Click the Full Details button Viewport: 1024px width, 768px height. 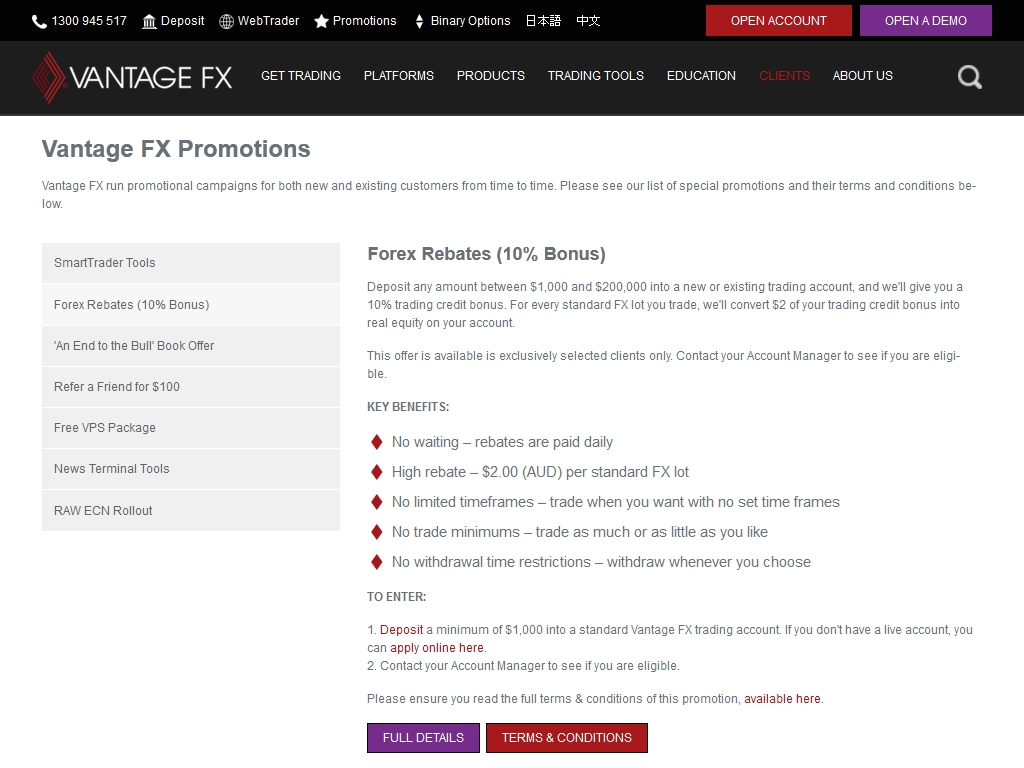[x=423, y=738]
